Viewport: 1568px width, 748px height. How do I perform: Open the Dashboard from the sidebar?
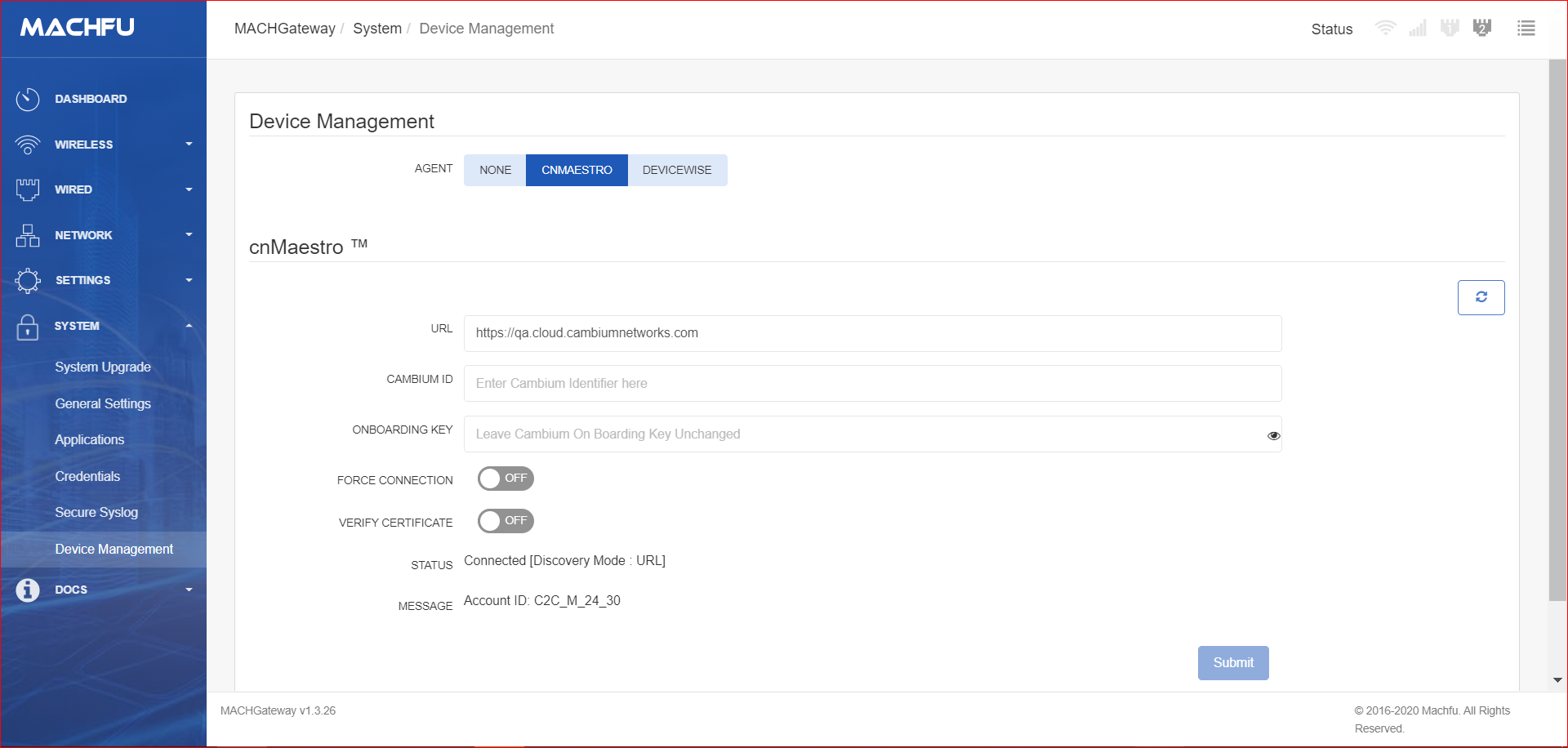pos(91,98)
